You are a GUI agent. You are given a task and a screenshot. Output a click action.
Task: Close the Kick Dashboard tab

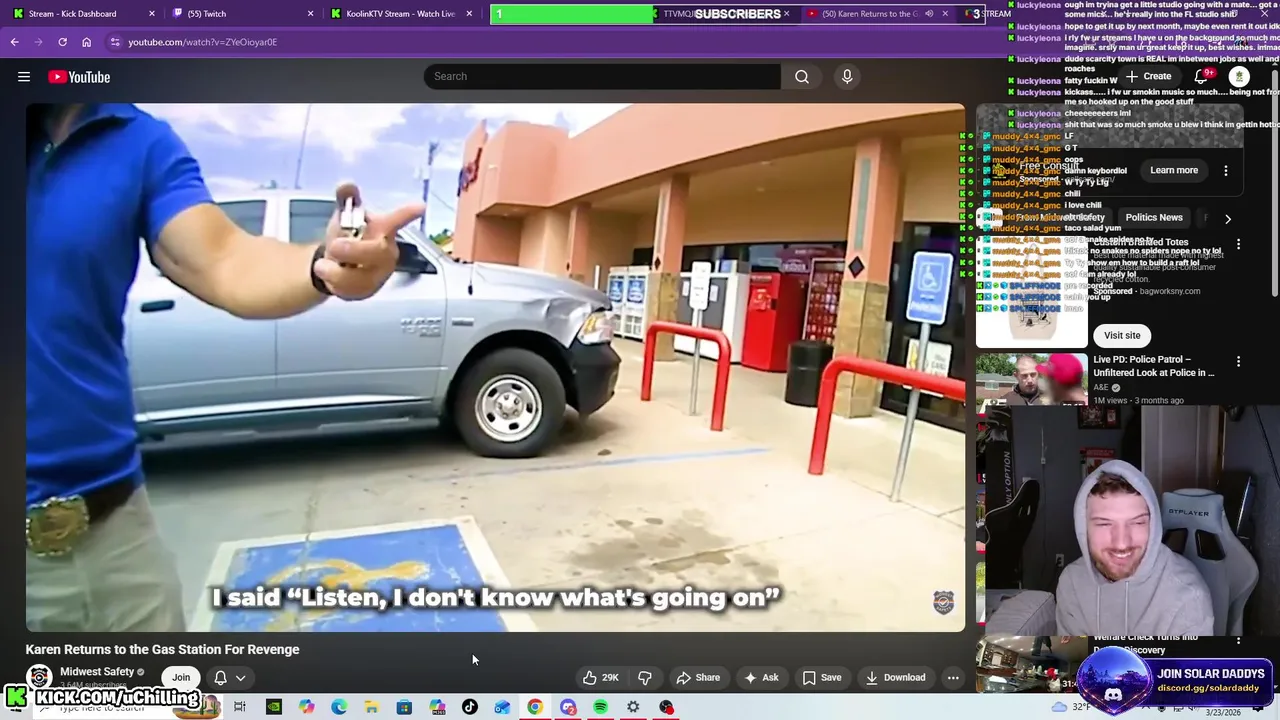coord(152,14)
